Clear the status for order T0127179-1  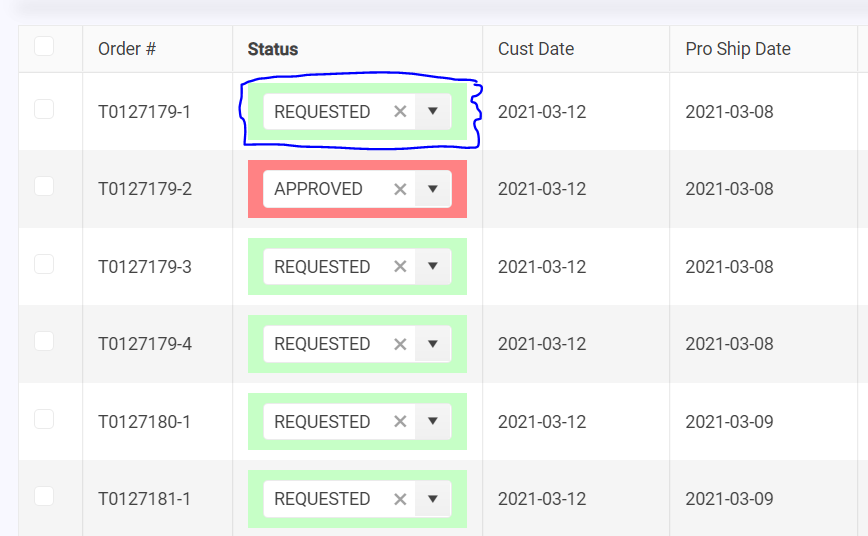(400, 112)
